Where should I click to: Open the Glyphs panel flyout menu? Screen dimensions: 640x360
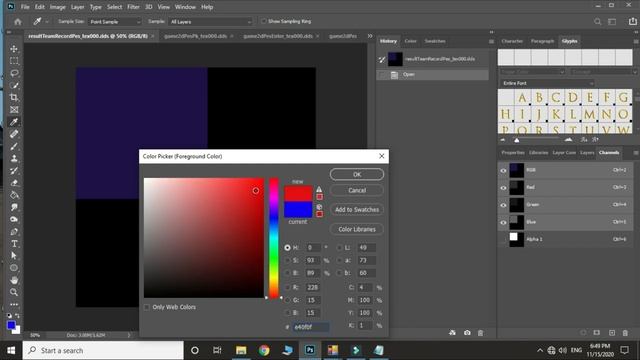point(636,42)
